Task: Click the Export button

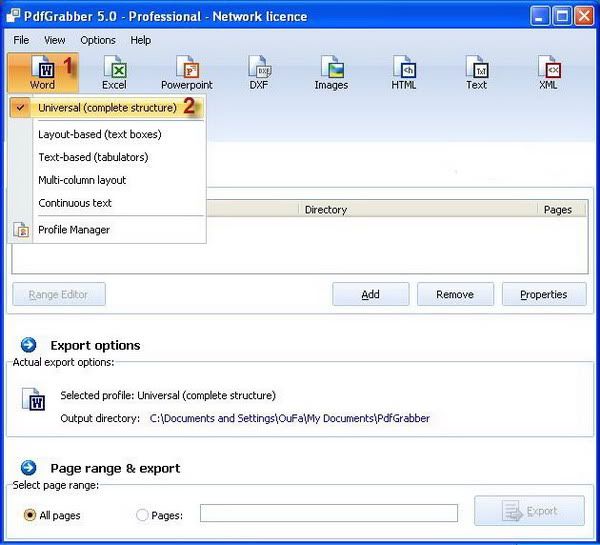Action: [530, 511]
